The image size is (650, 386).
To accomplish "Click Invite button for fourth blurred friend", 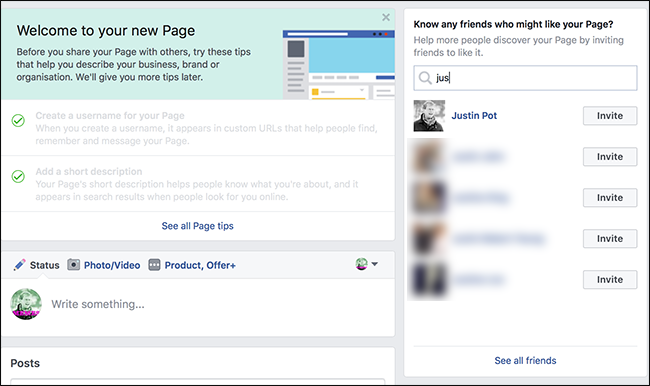I will point(610,239).
